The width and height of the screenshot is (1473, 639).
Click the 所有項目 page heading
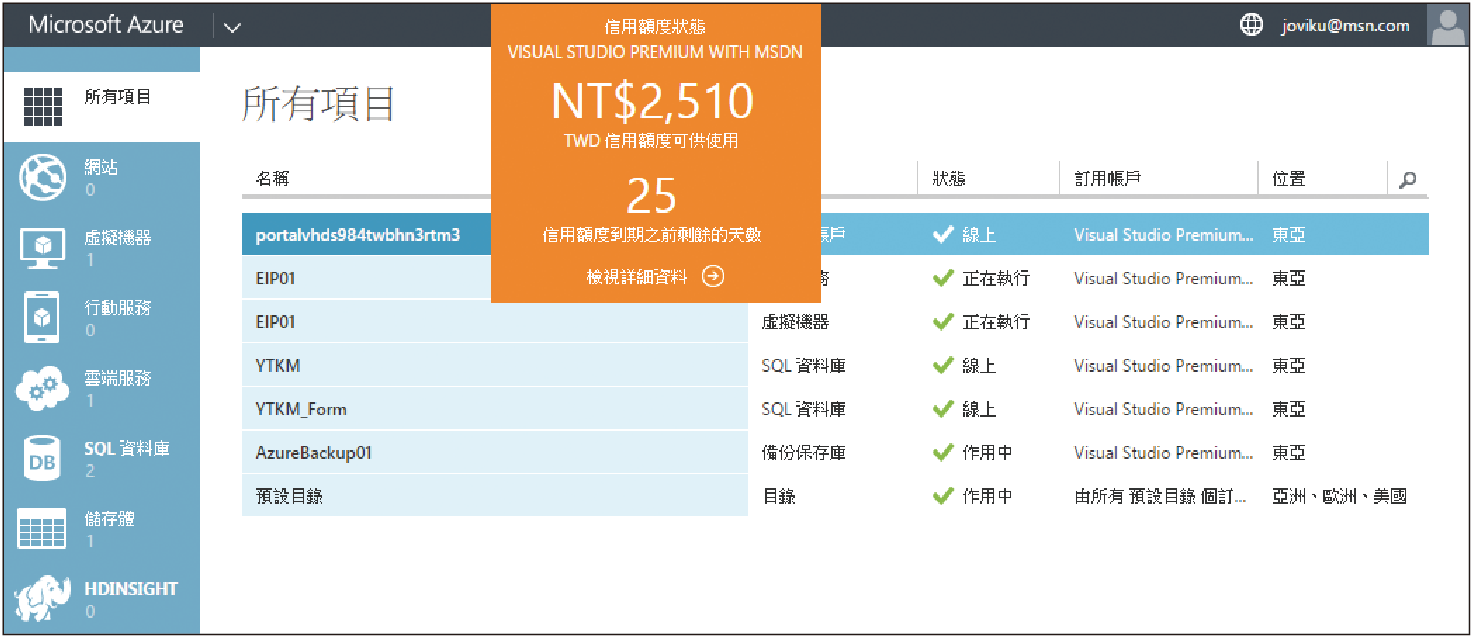(319, 104)
